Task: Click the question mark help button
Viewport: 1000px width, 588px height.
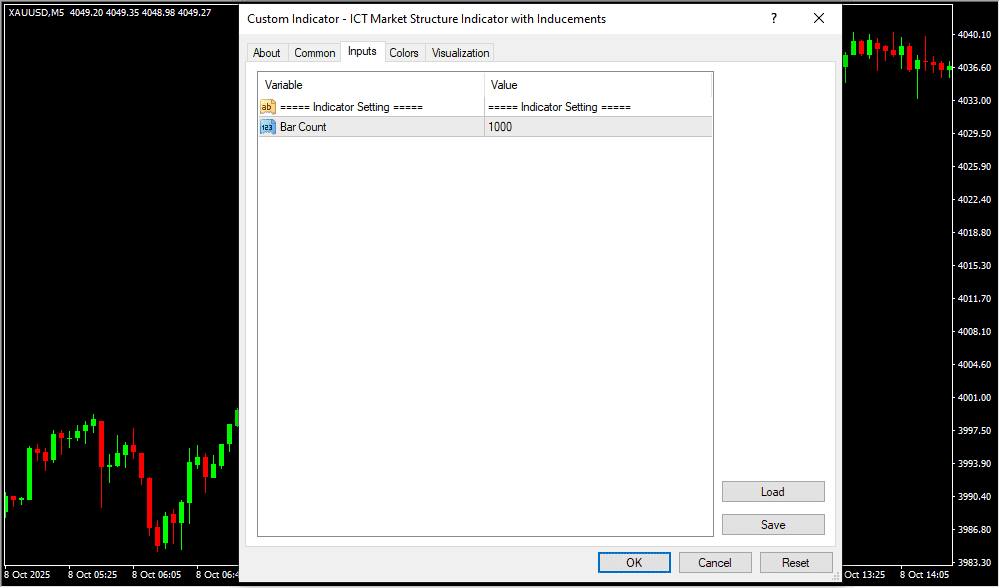Action: coord(773,19)
